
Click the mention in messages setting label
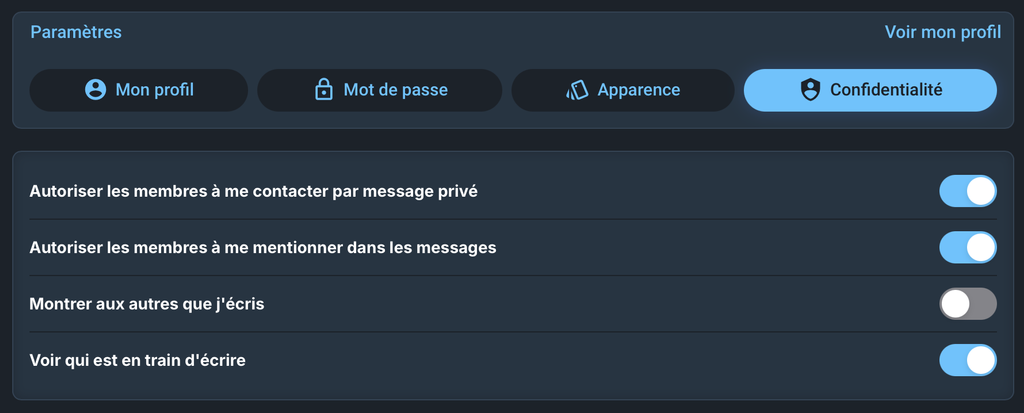click(x=263, y=247)
